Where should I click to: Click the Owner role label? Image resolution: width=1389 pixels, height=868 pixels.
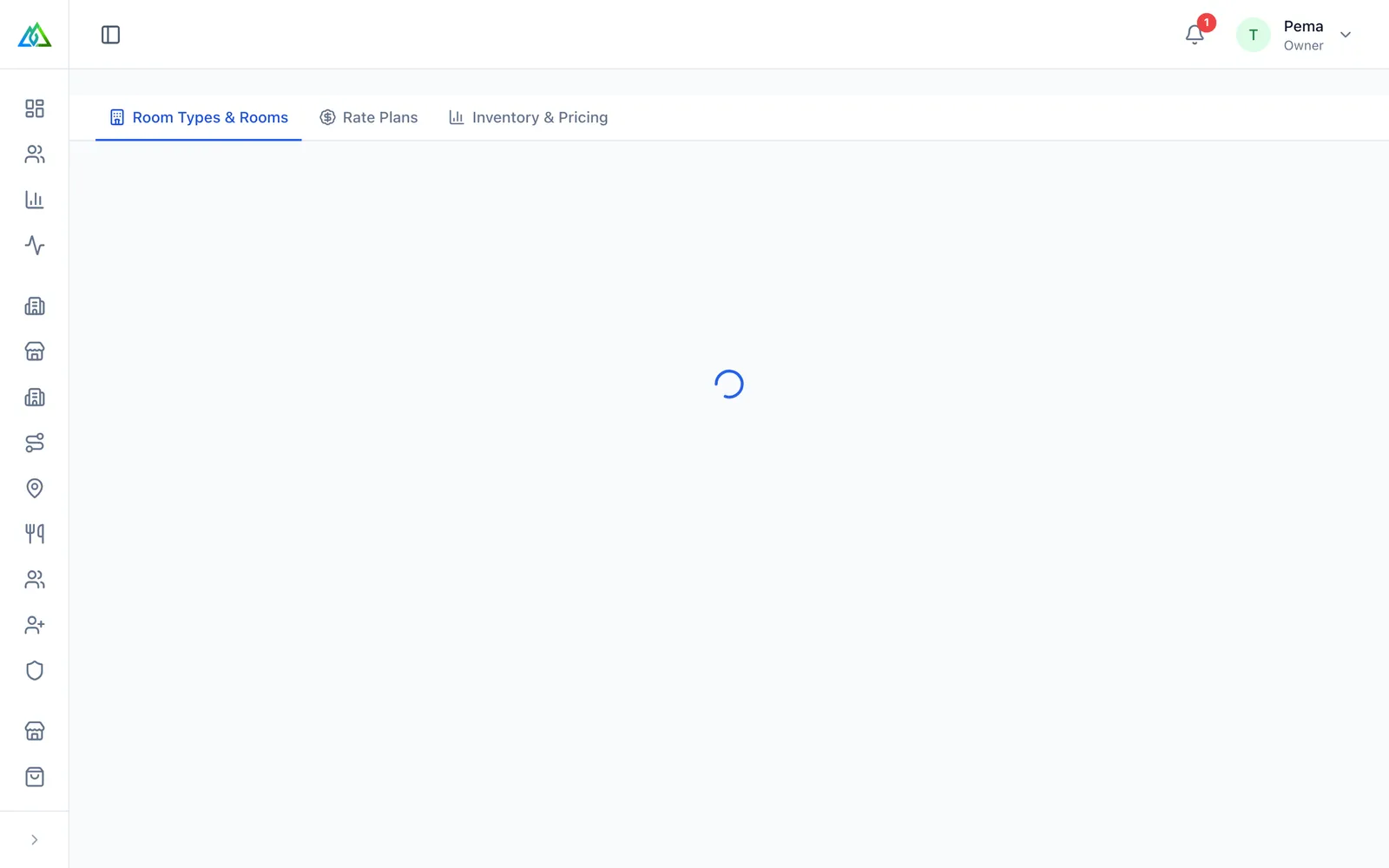pos(1303,46)
